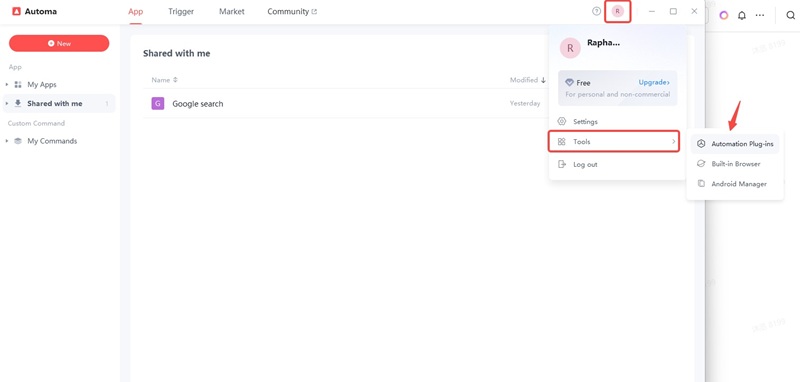The image size is (800, 382).
Task: Click the purple G Google search app icon
Action: click(158, 104)
